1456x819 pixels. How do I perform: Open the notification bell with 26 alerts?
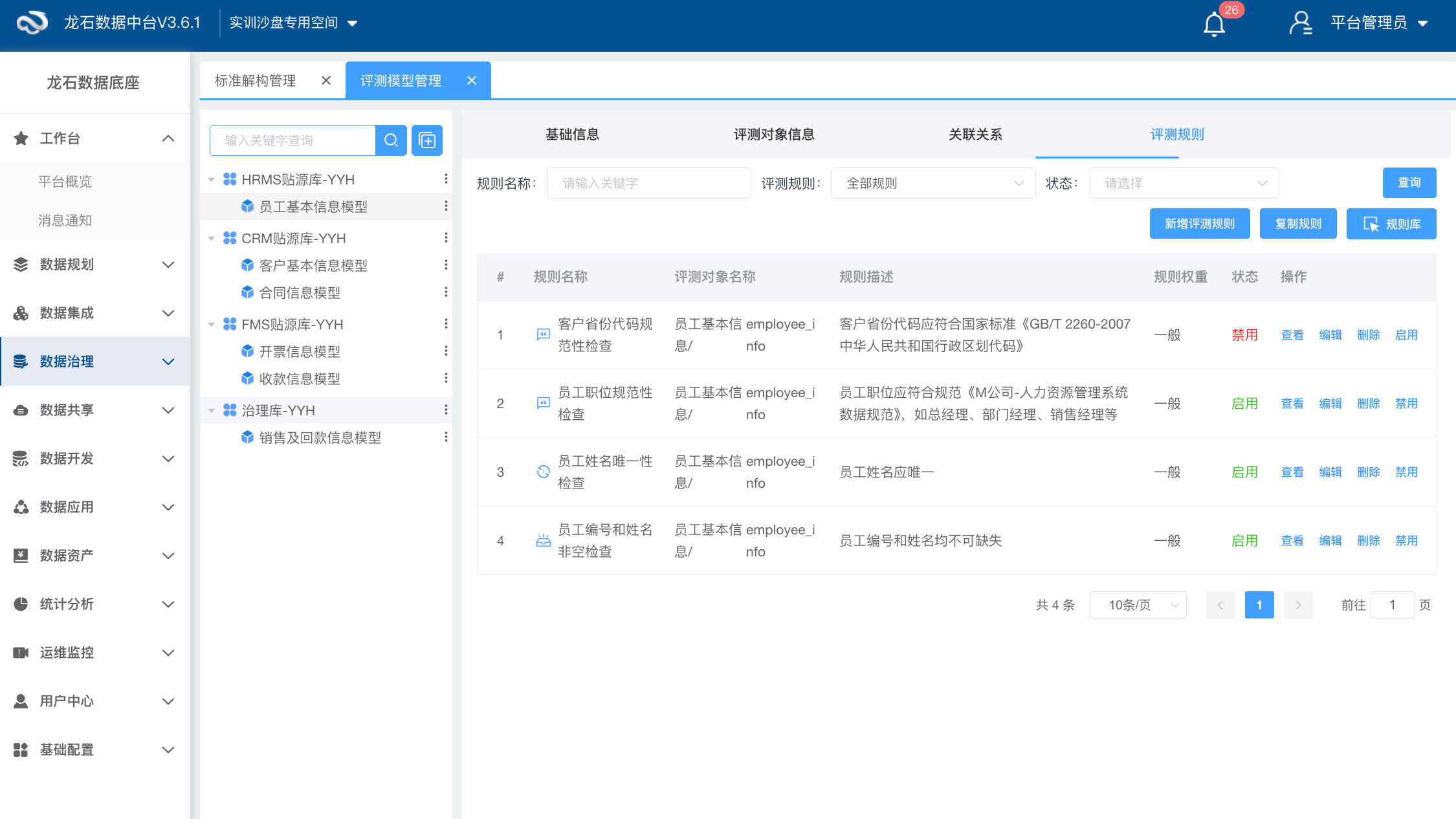1214,23
